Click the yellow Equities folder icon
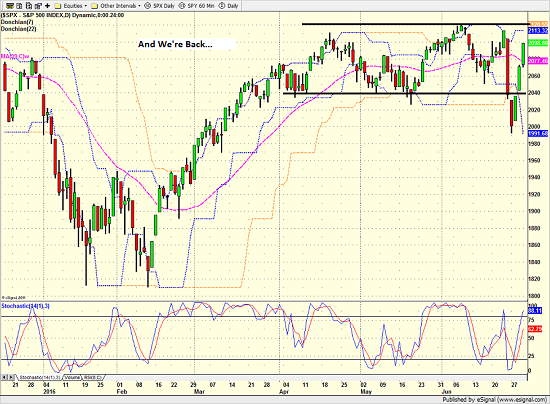This screenshot has height=404, width=550. click(58, 6)
